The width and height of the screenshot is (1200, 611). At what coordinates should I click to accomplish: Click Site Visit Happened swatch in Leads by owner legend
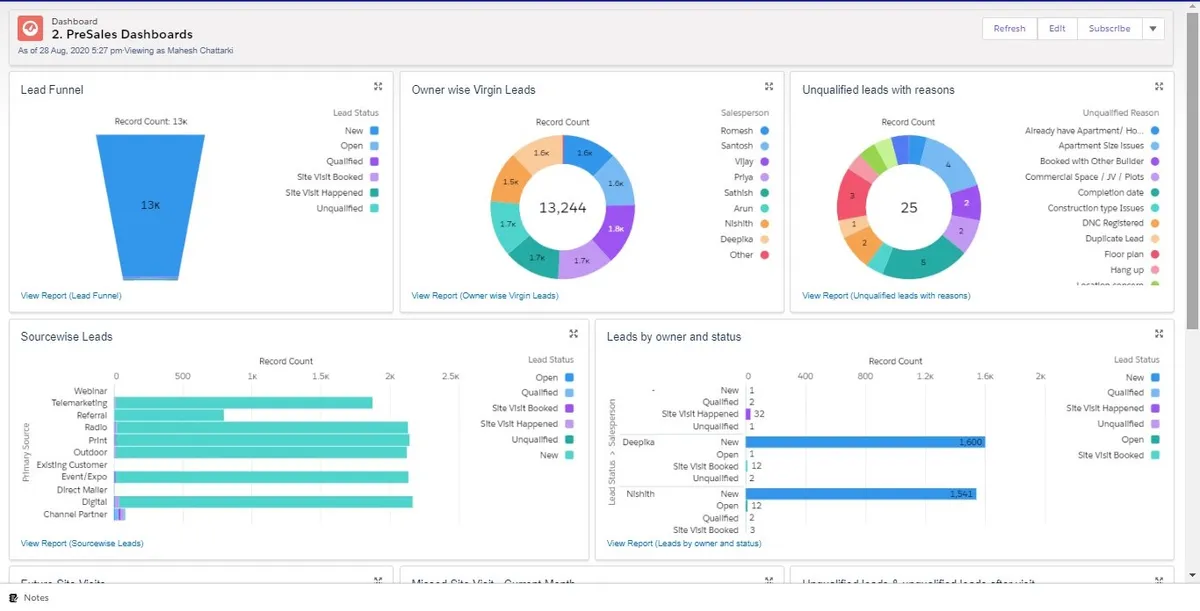point(1155,408)
